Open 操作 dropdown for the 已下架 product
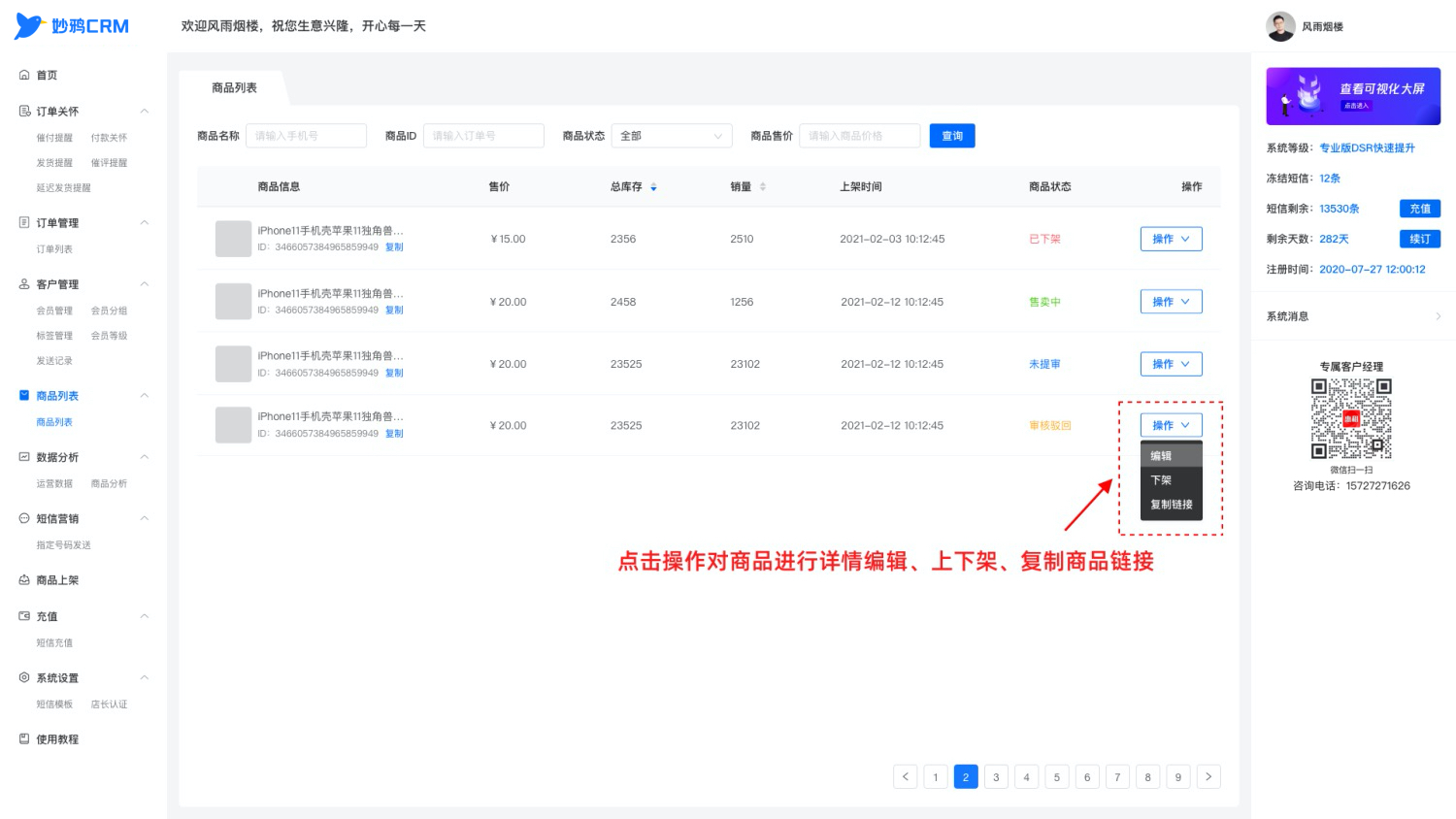 point(1171,239)
